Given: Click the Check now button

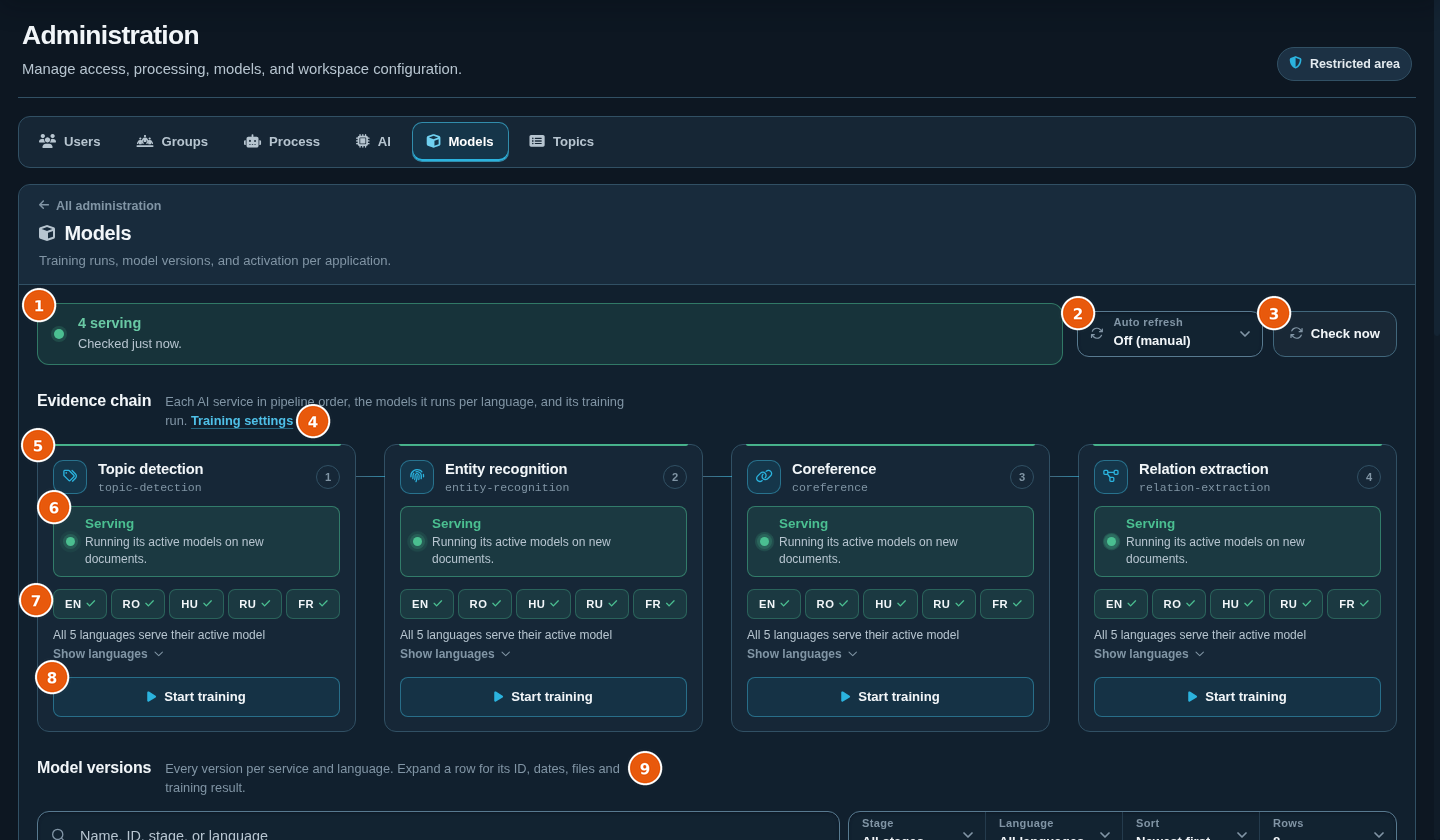Looking at the screenshot, I should 1335,334.
